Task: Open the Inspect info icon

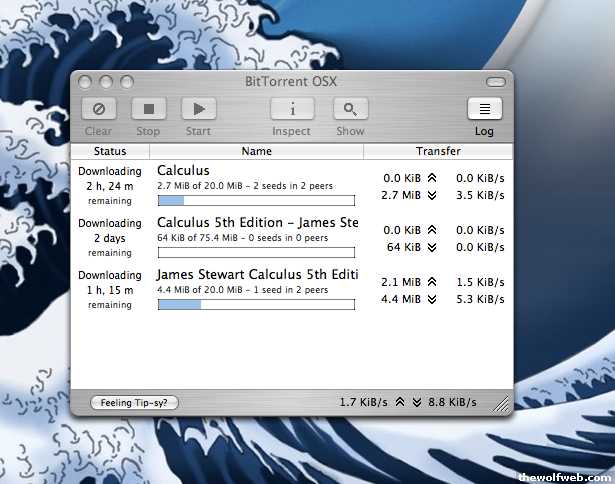Action: [x=291, y=109]
